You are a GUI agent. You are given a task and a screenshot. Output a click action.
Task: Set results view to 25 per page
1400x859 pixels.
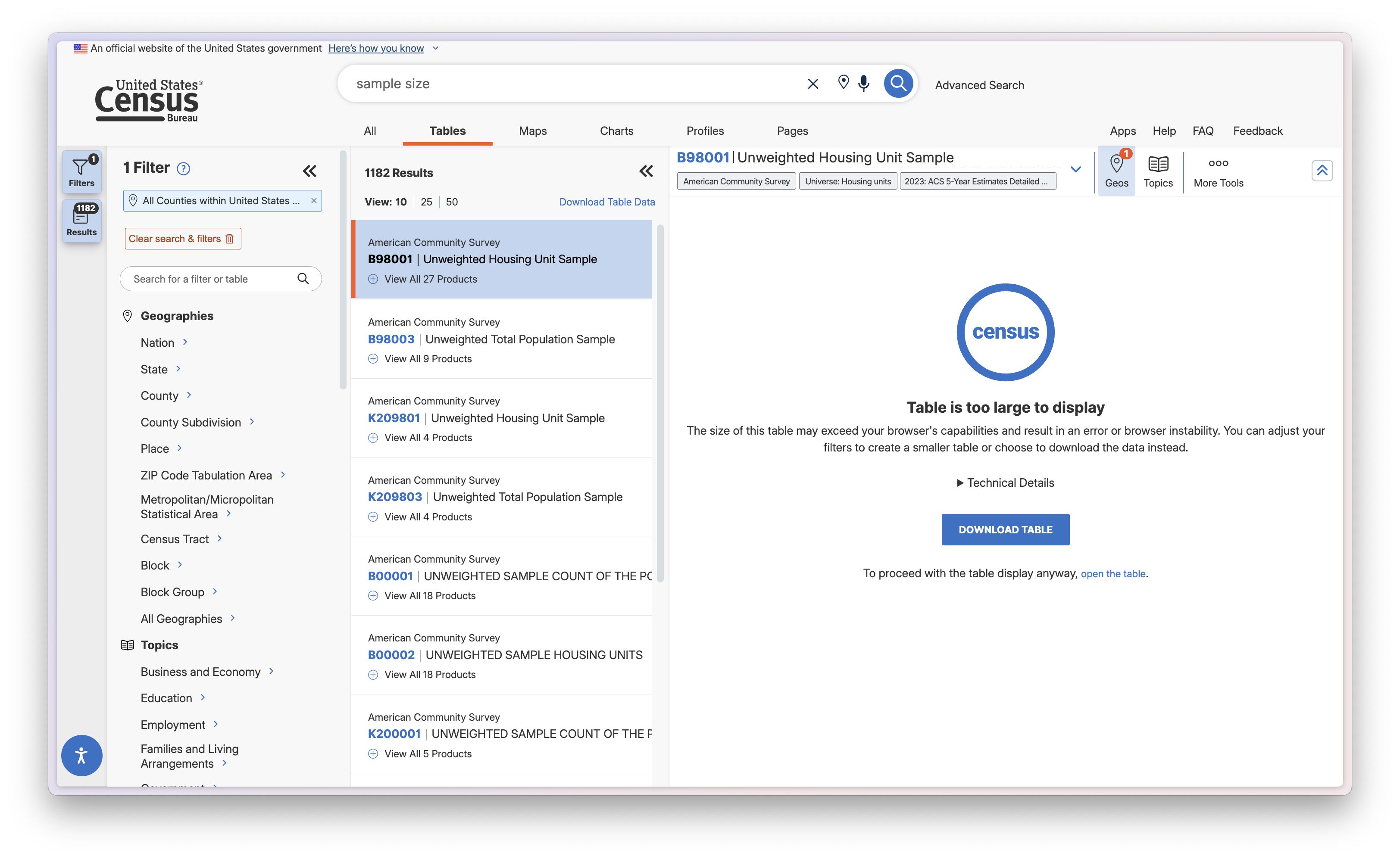click(x=426, y=202)
